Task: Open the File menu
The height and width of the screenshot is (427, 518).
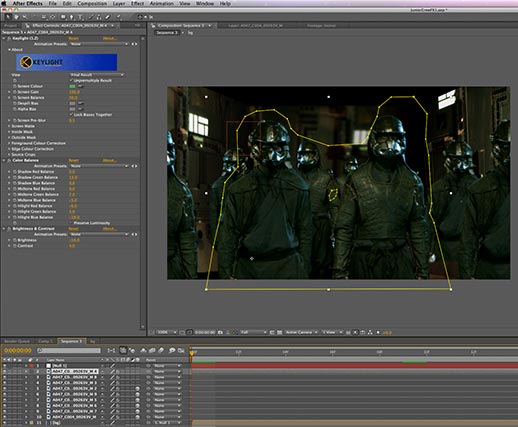Action: pyautogui.click(x=53, y=3)
